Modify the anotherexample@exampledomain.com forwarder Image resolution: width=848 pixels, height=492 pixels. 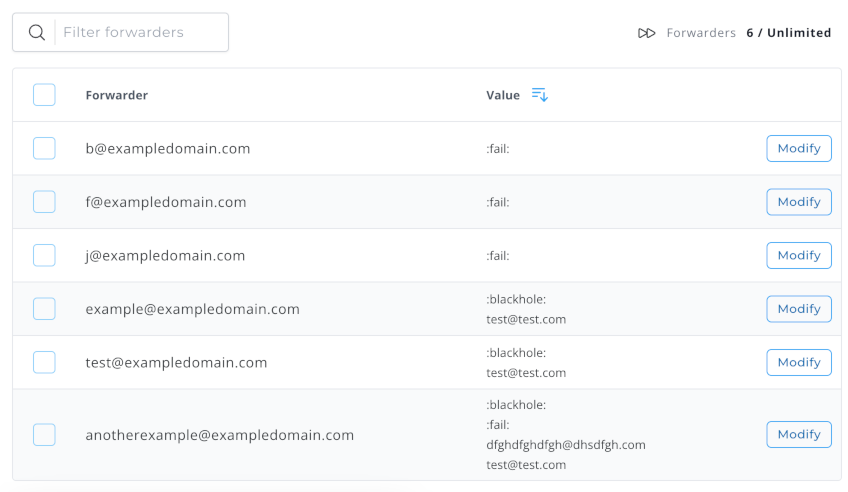798,435
